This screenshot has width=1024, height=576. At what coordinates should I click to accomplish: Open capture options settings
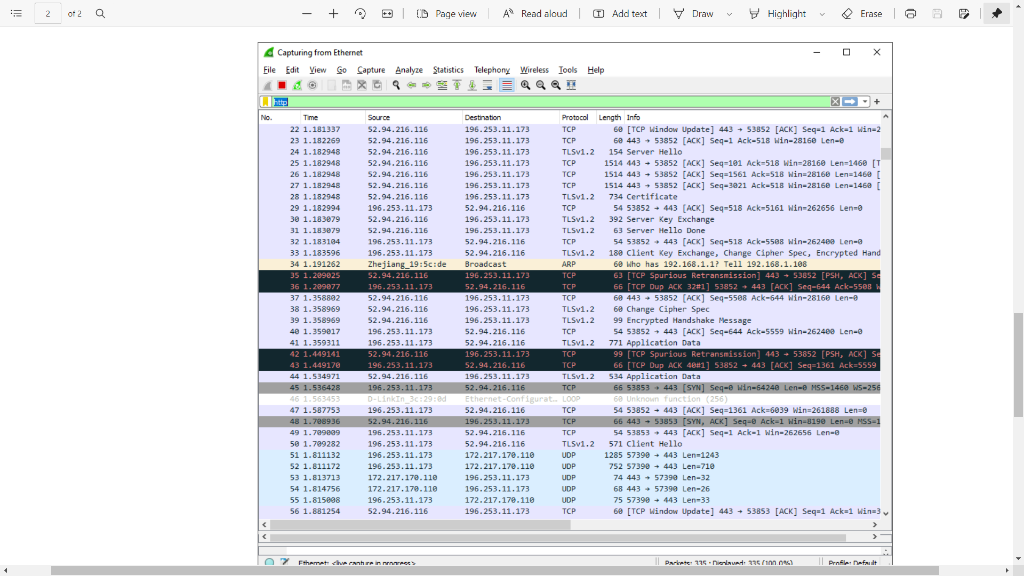312,85
